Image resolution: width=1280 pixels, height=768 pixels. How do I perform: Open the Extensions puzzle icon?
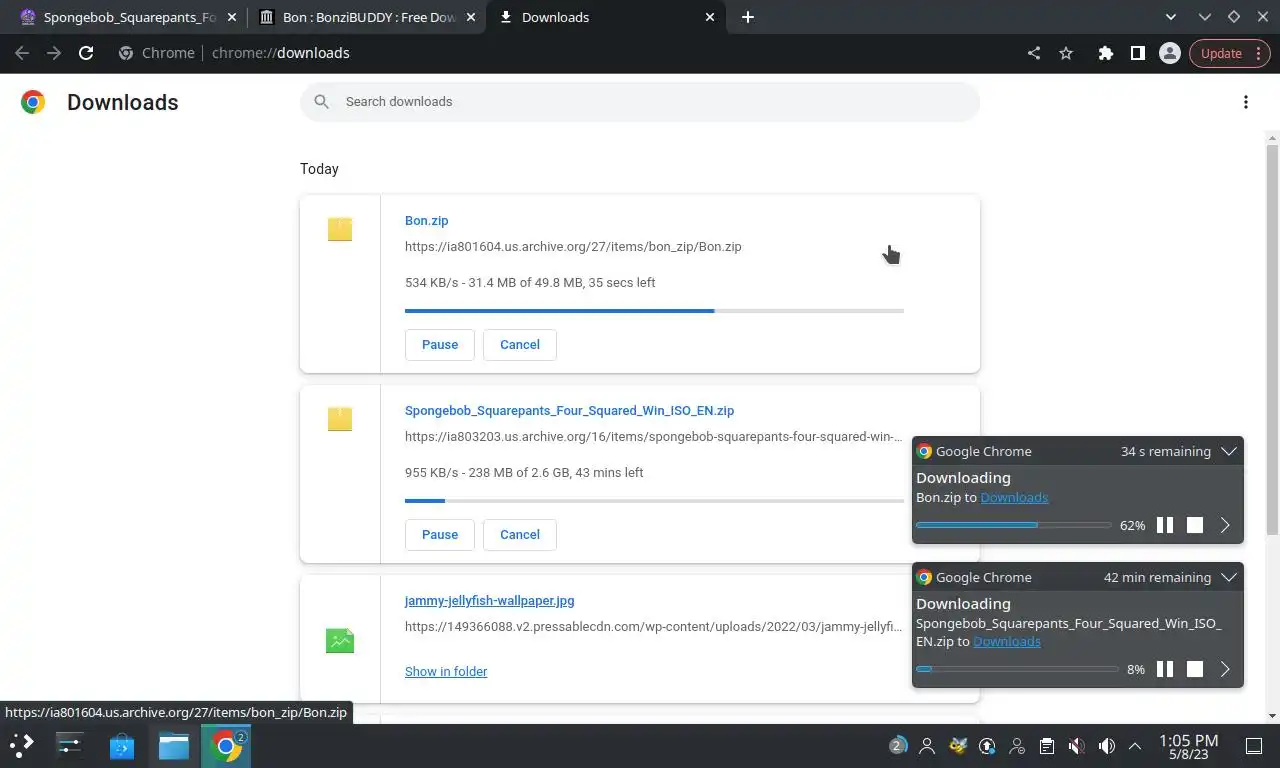click(1105, 53)
